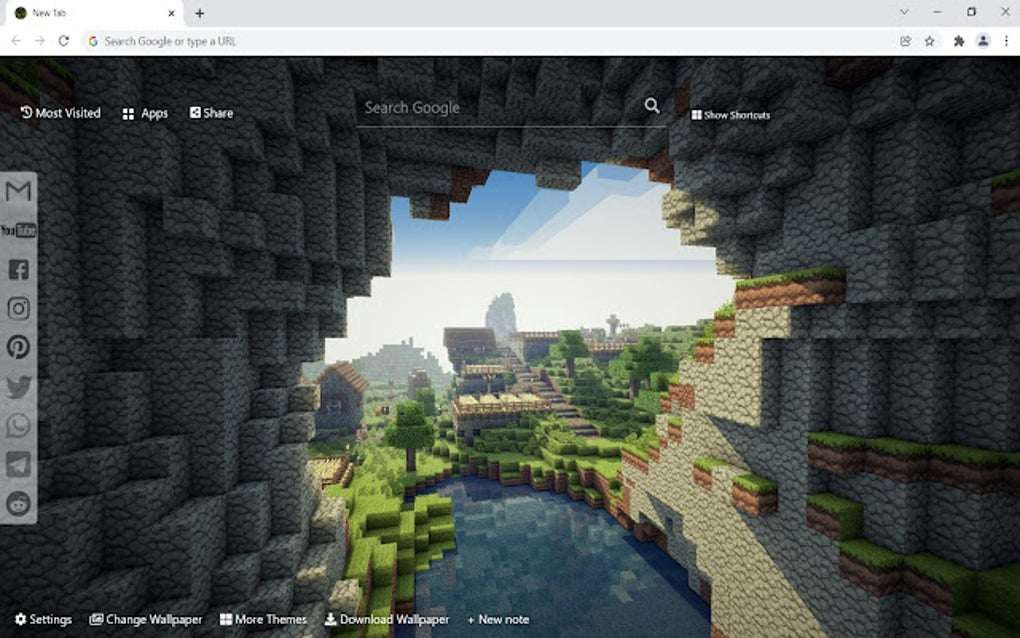Open Facebook sidebar shortcut

click(x=18, y=269)
